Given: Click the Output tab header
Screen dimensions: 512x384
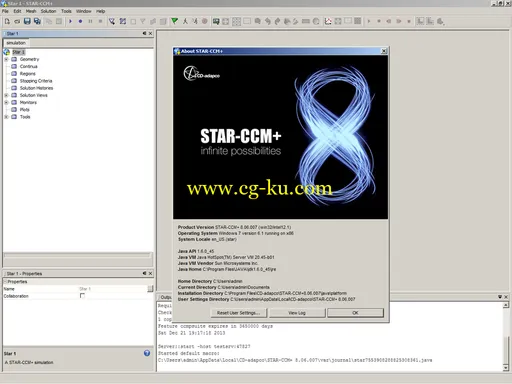Looking at the screenshot, I should click(x=165, y=297).
